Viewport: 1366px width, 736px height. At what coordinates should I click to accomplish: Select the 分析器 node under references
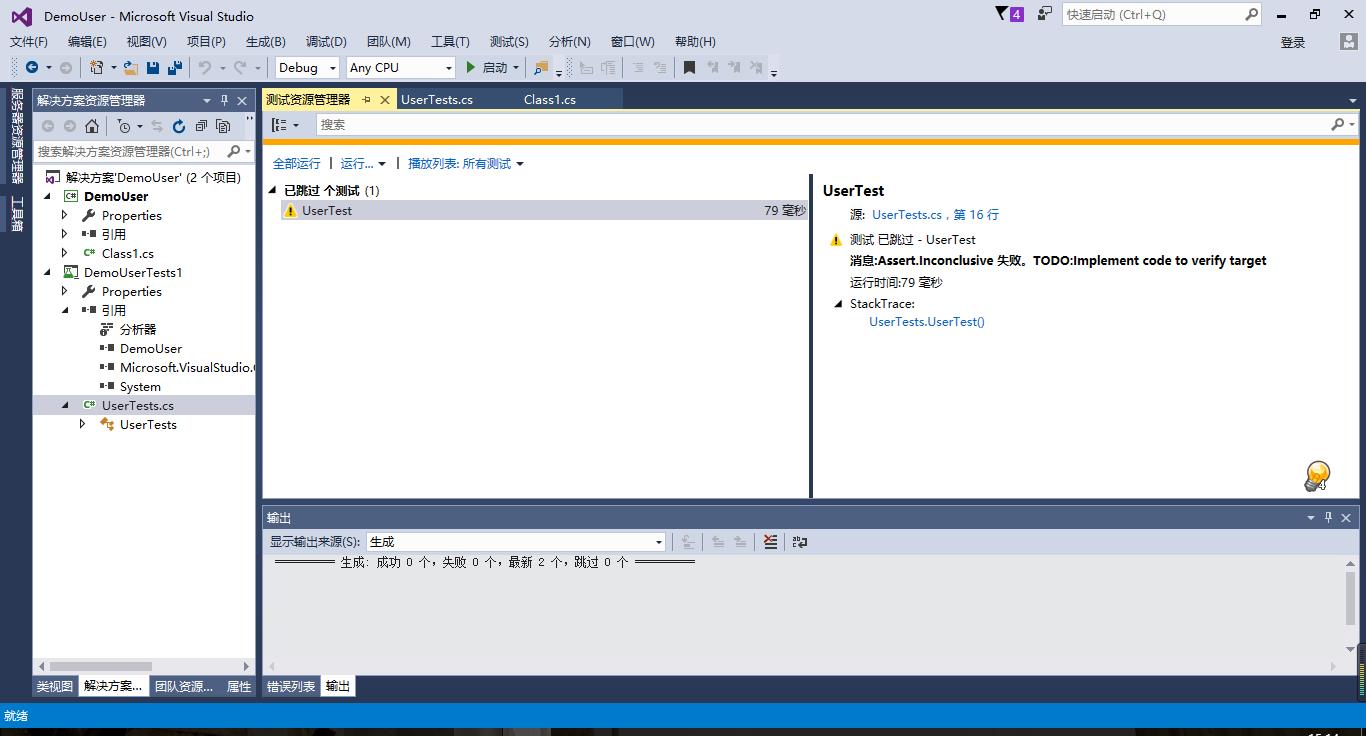137,329
